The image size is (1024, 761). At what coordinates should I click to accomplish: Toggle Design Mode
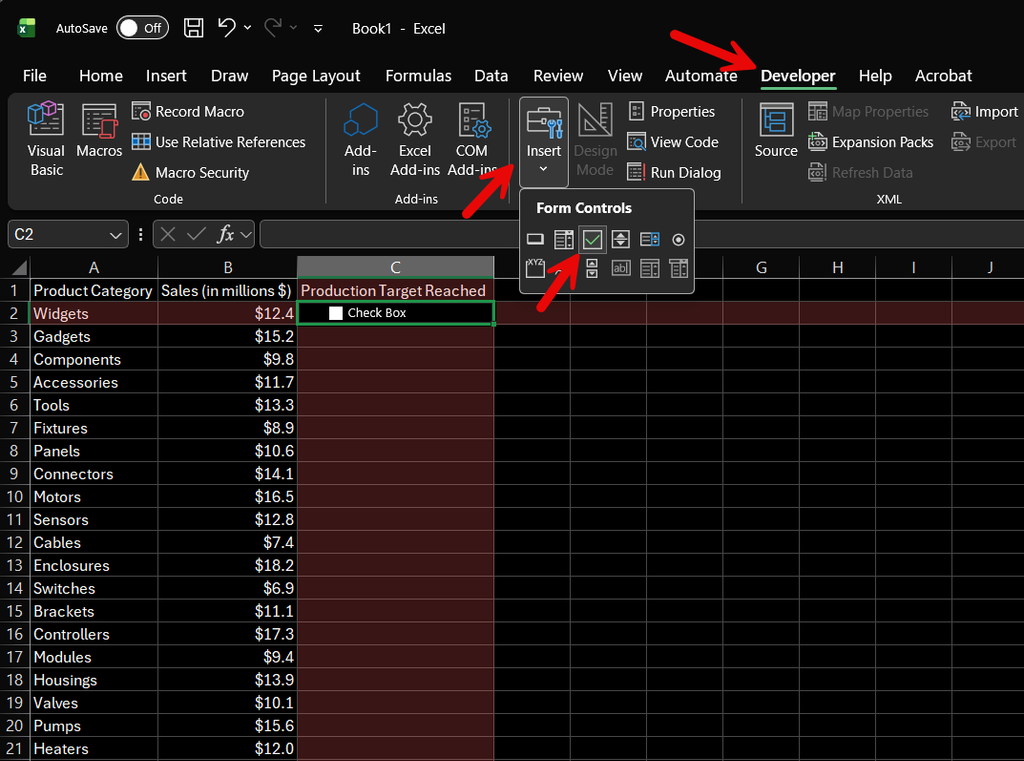[x=595, y=139]
